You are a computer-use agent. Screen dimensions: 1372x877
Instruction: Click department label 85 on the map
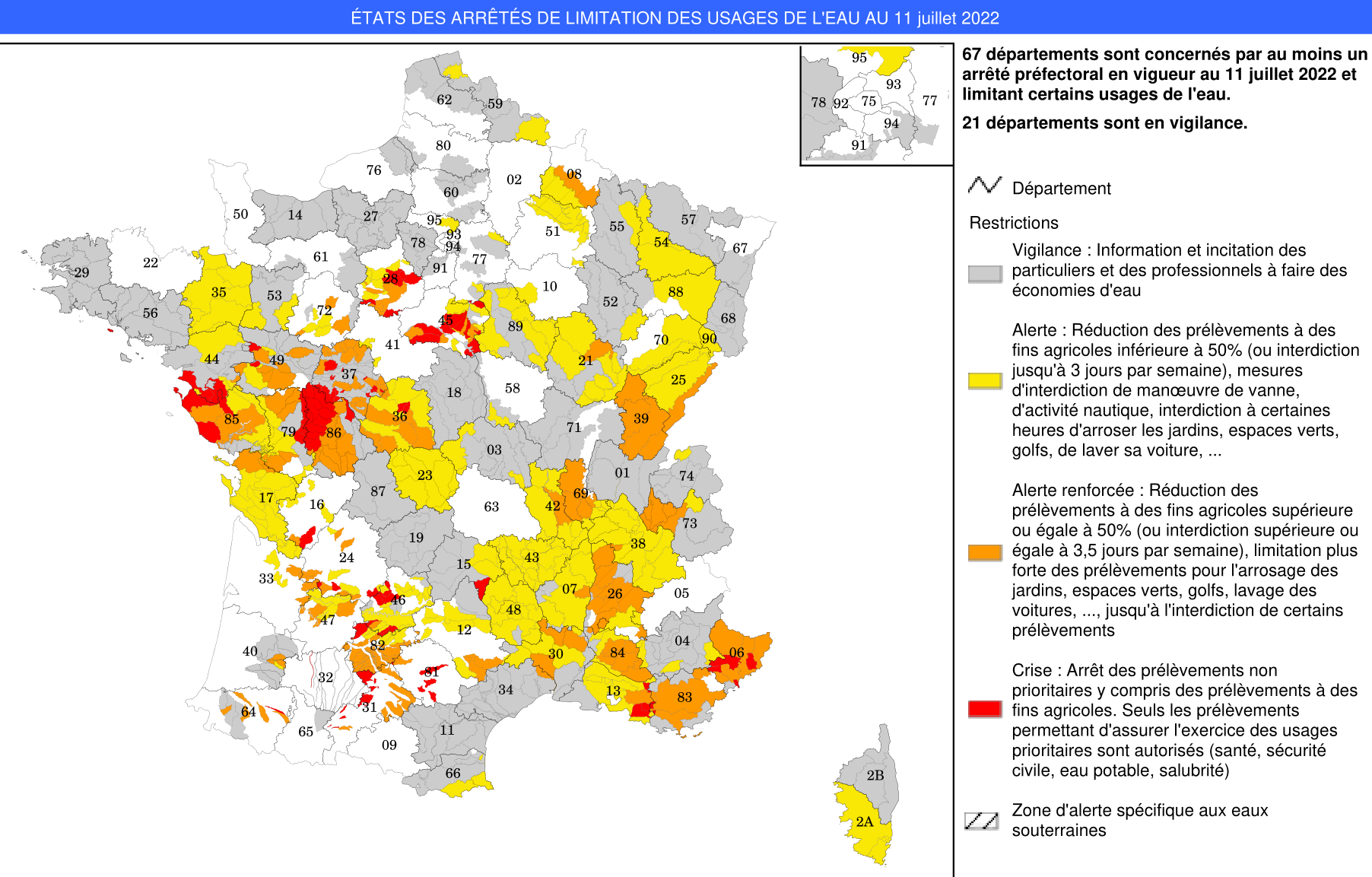coord(232,418)
